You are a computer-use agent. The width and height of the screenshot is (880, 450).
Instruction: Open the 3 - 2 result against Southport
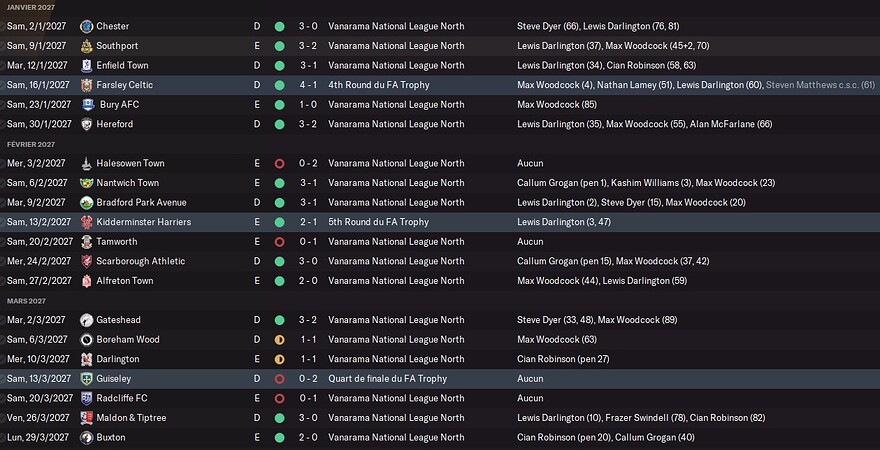pyautogui.click(x=308, y=46)
